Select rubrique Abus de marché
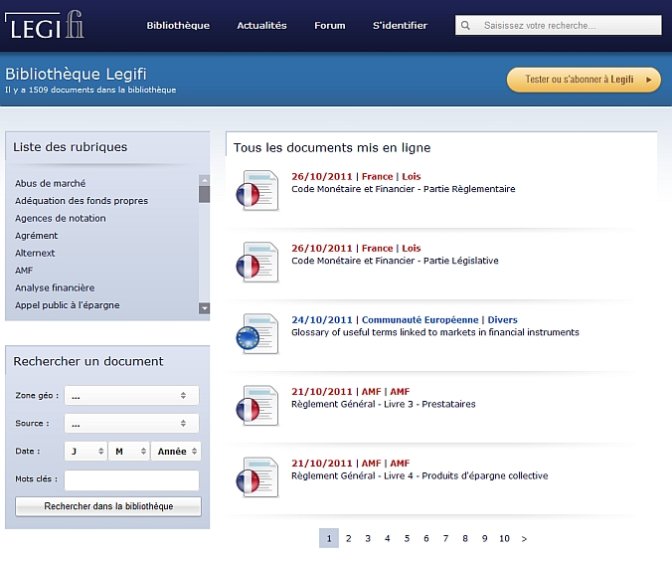 point(50,183)
